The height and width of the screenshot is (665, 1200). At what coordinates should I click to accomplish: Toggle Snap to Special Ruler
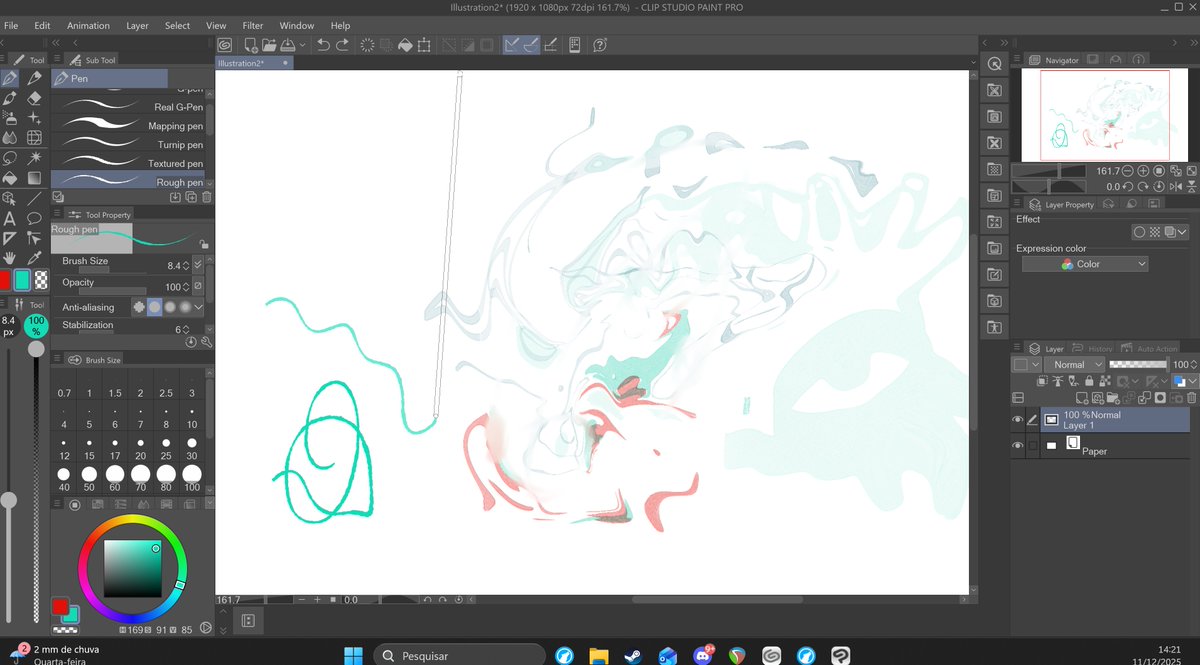coord(531,45)
